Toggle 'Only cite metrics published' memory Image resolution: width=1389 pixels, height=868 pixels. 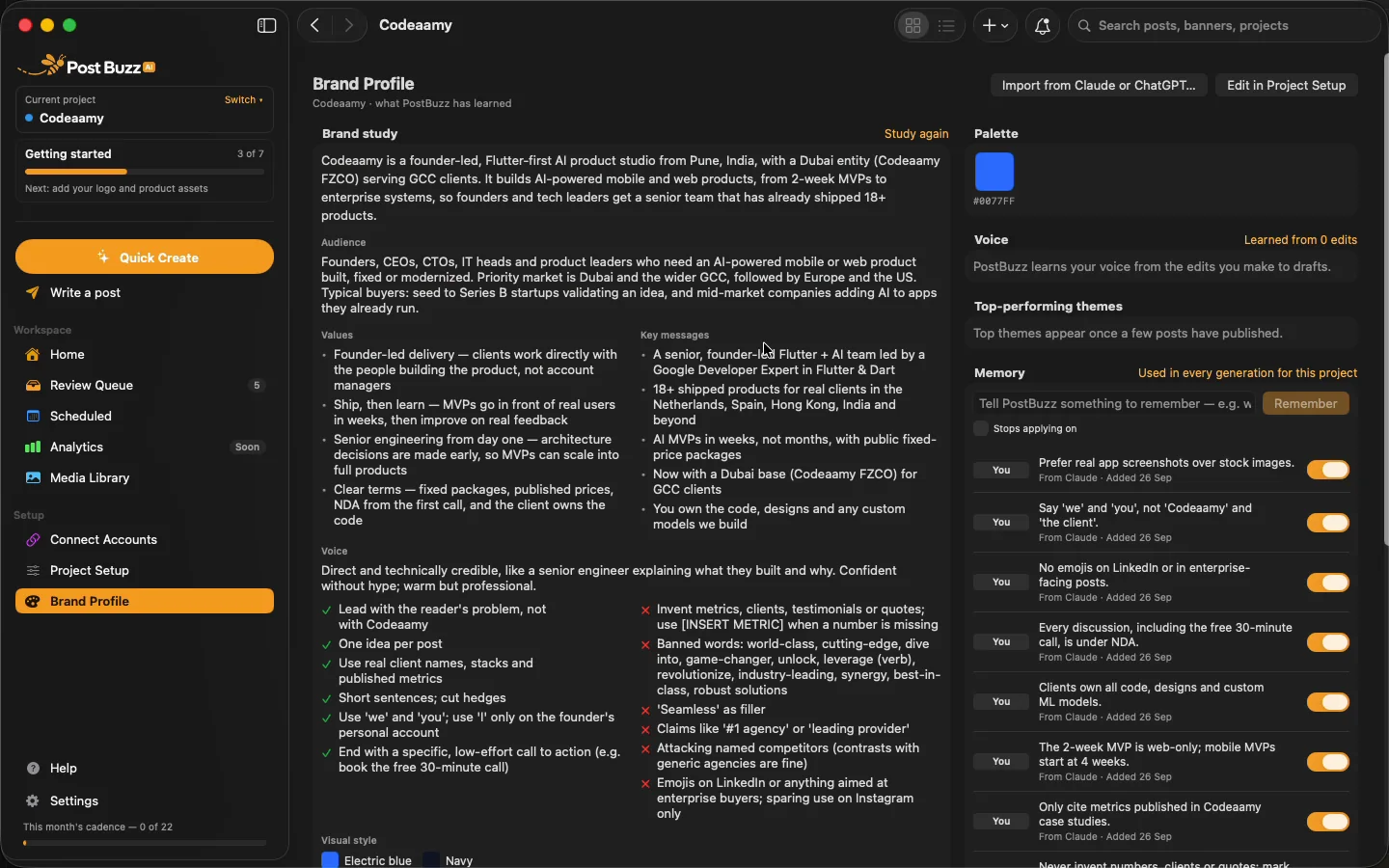tap(1328, 822)
